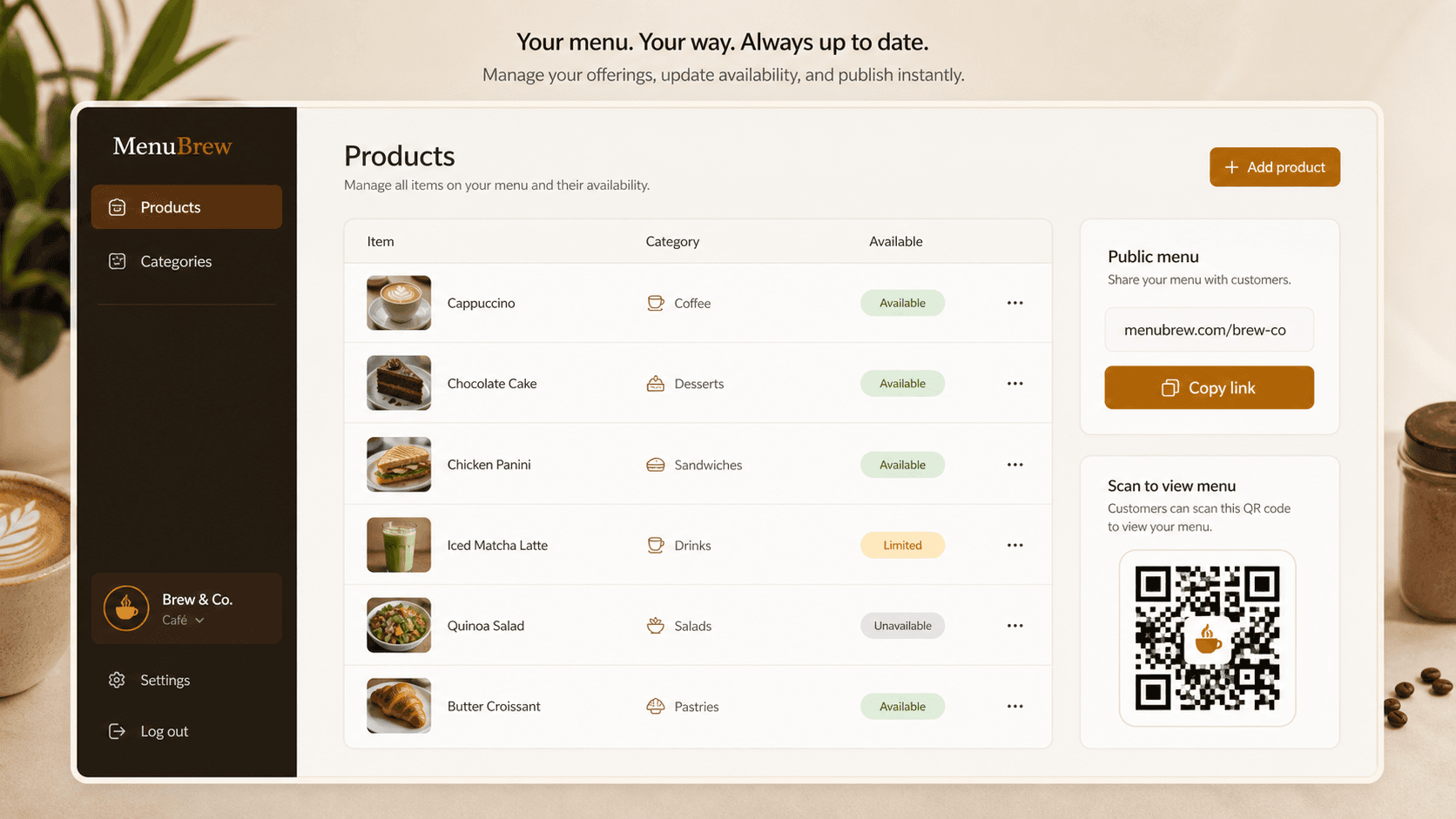This screenshot has width=1456, height=819.
Task: Click the Category column header
Action: (672, 242)
